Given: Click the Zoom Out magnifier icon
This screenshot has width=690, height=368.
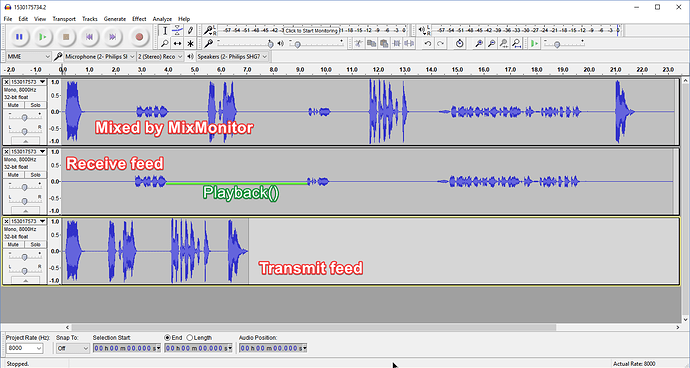Looking at the screenshot, I should tap(492, 43).
